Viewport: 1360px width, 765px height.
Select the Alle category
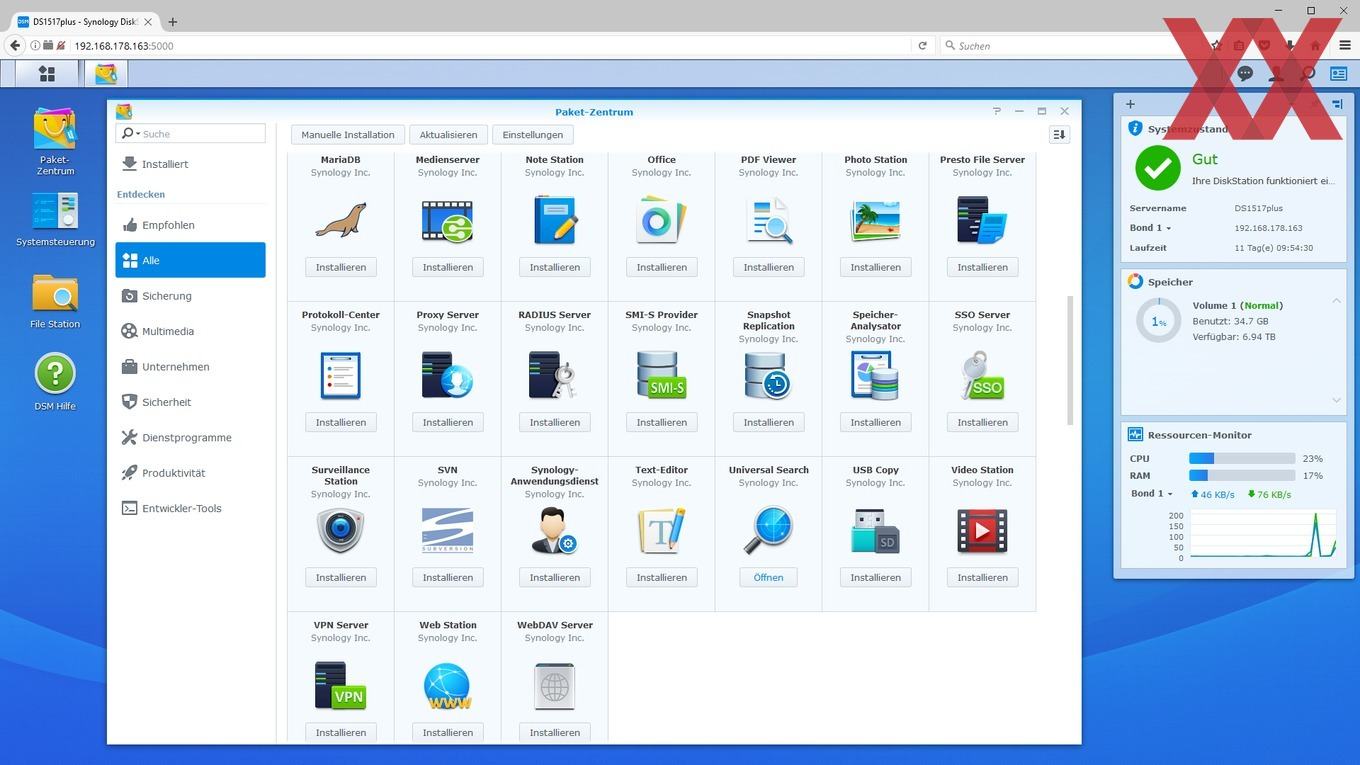pos(190,260)
